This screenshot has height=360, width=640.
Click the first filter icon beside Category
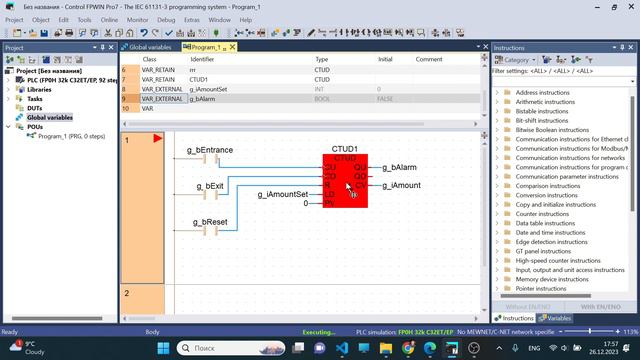(x=547, y=60)
